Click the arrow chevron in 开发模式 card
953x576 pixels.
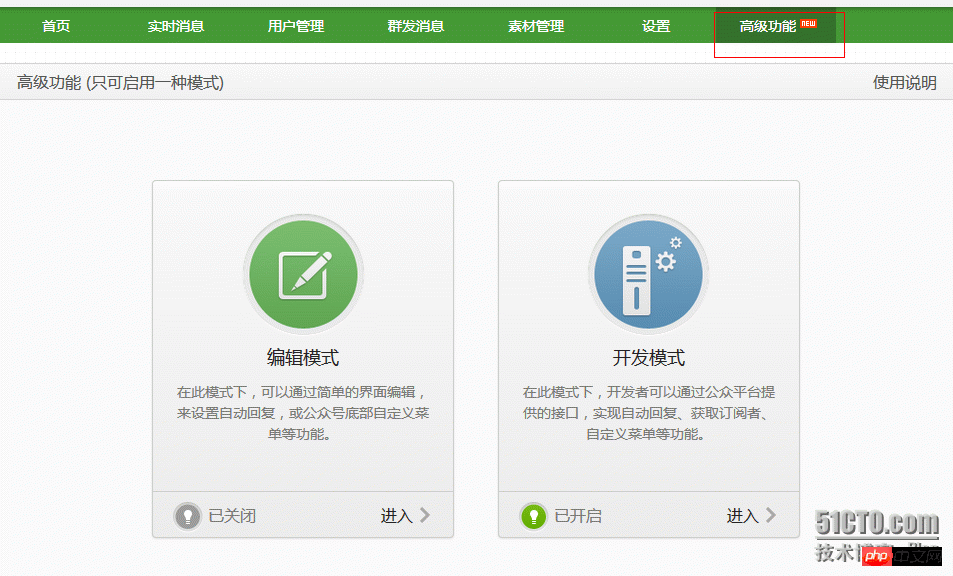[771, 515]
